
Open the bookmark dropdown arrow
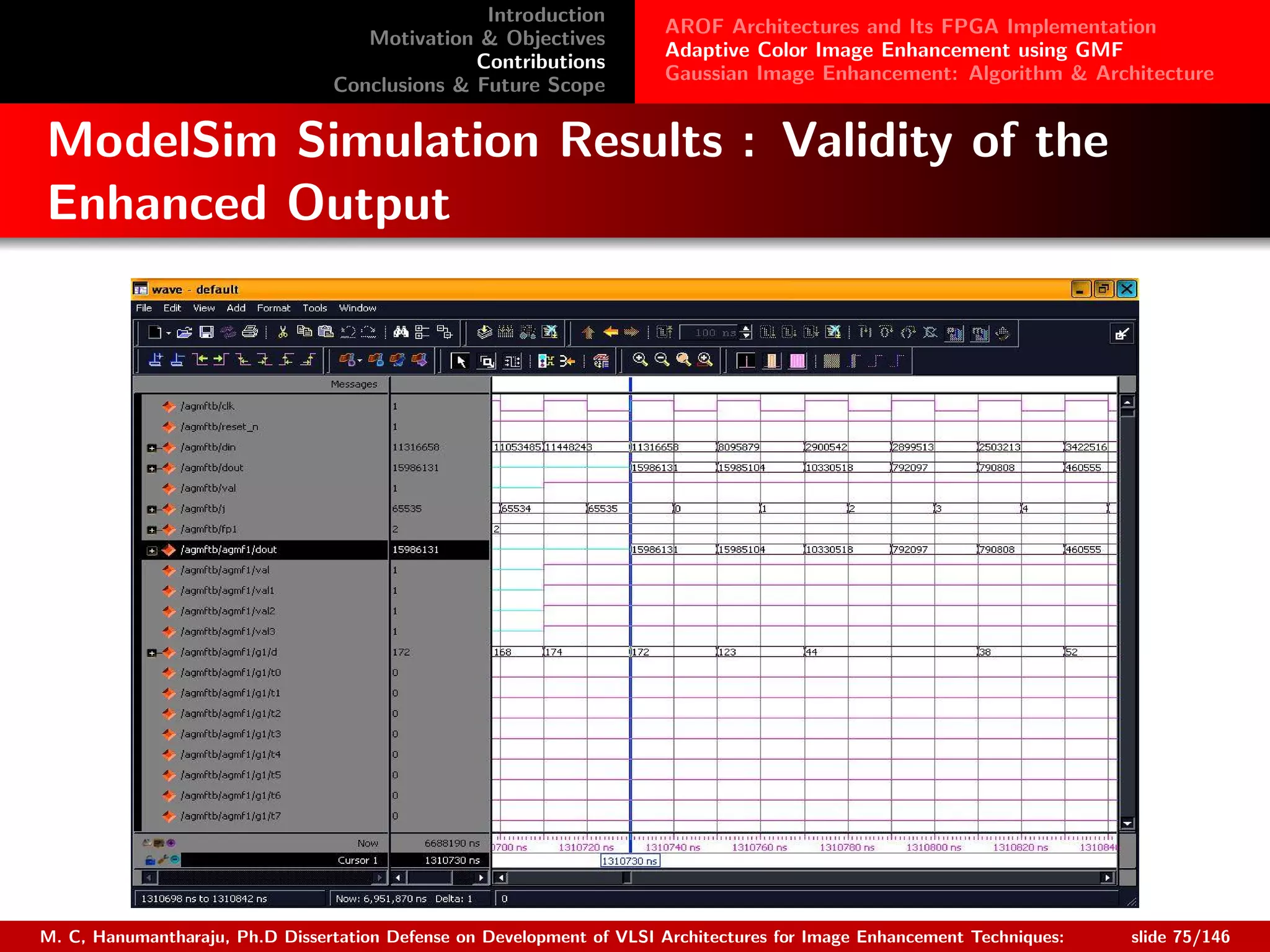pyautogui.click(x=360, y=361)
